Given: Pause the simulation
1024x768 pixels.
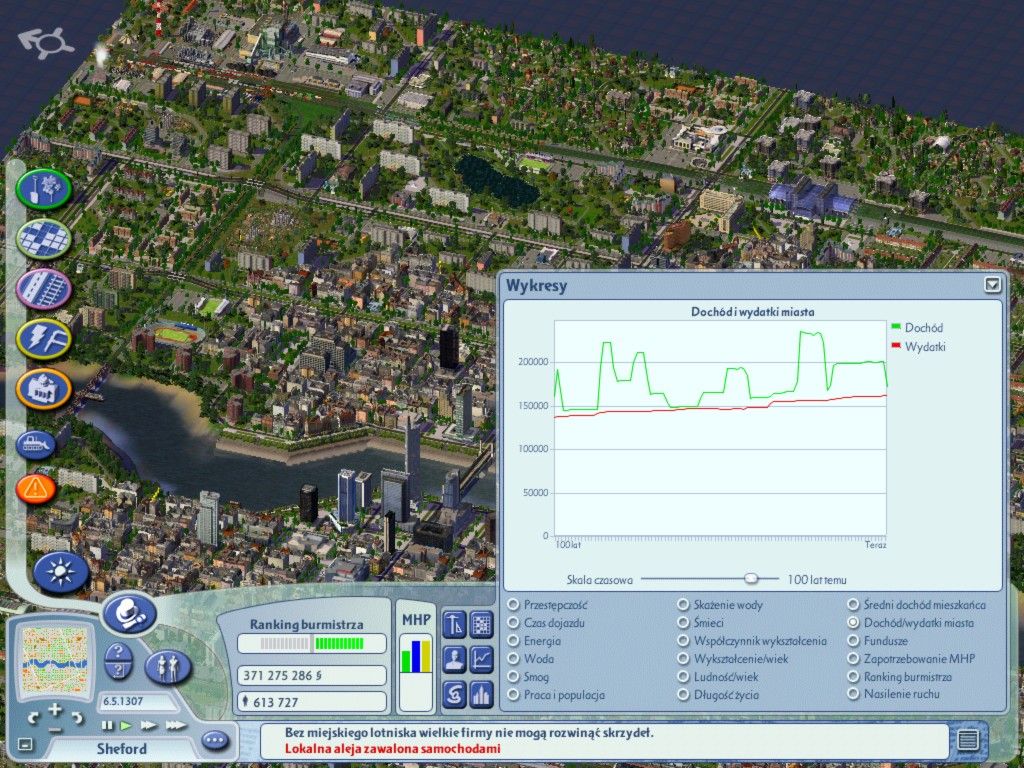Looking at the screenshot, I should pos(107,725).
